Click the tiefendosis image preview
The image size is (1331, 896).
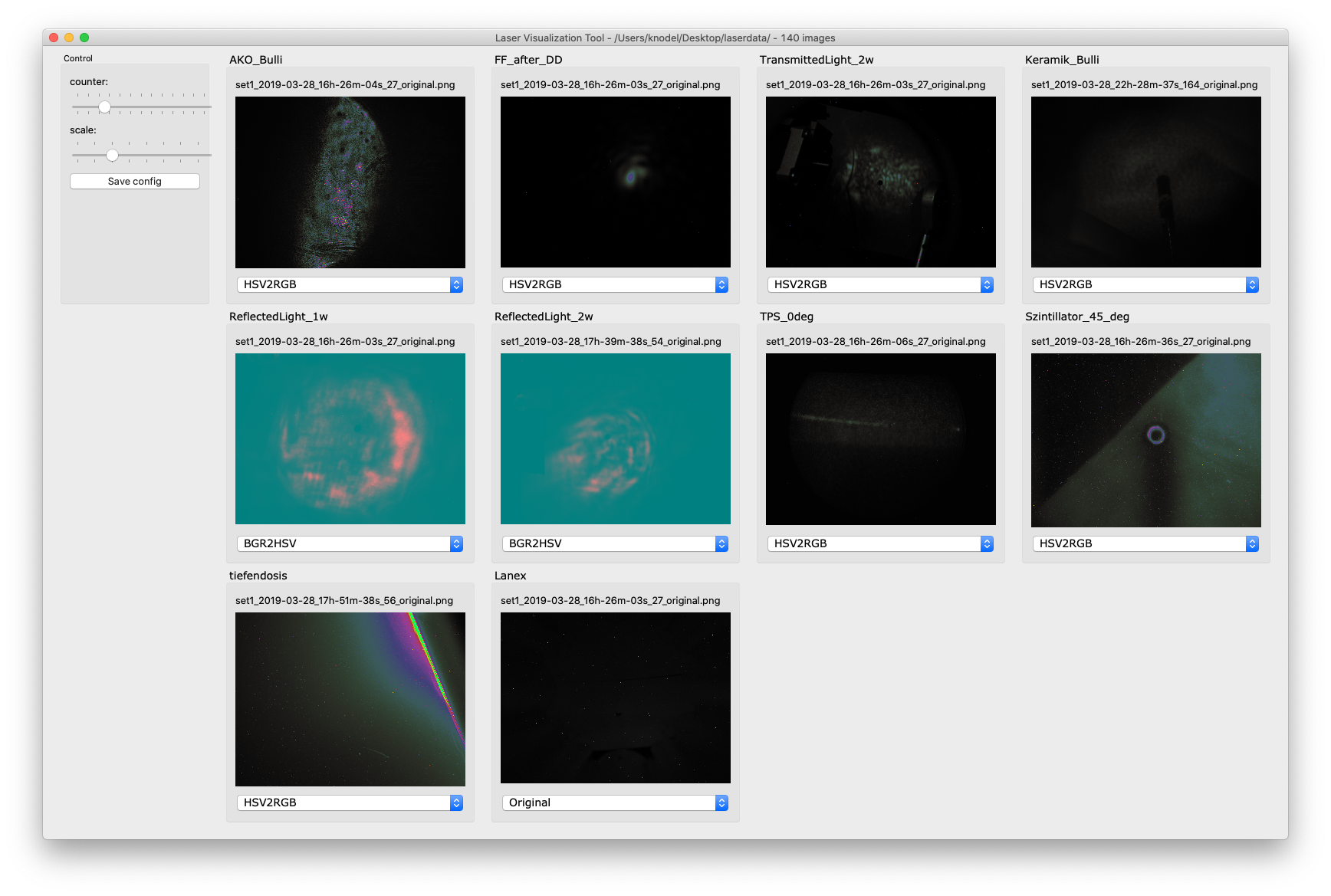pyautogui.click(x=350, y=699)
